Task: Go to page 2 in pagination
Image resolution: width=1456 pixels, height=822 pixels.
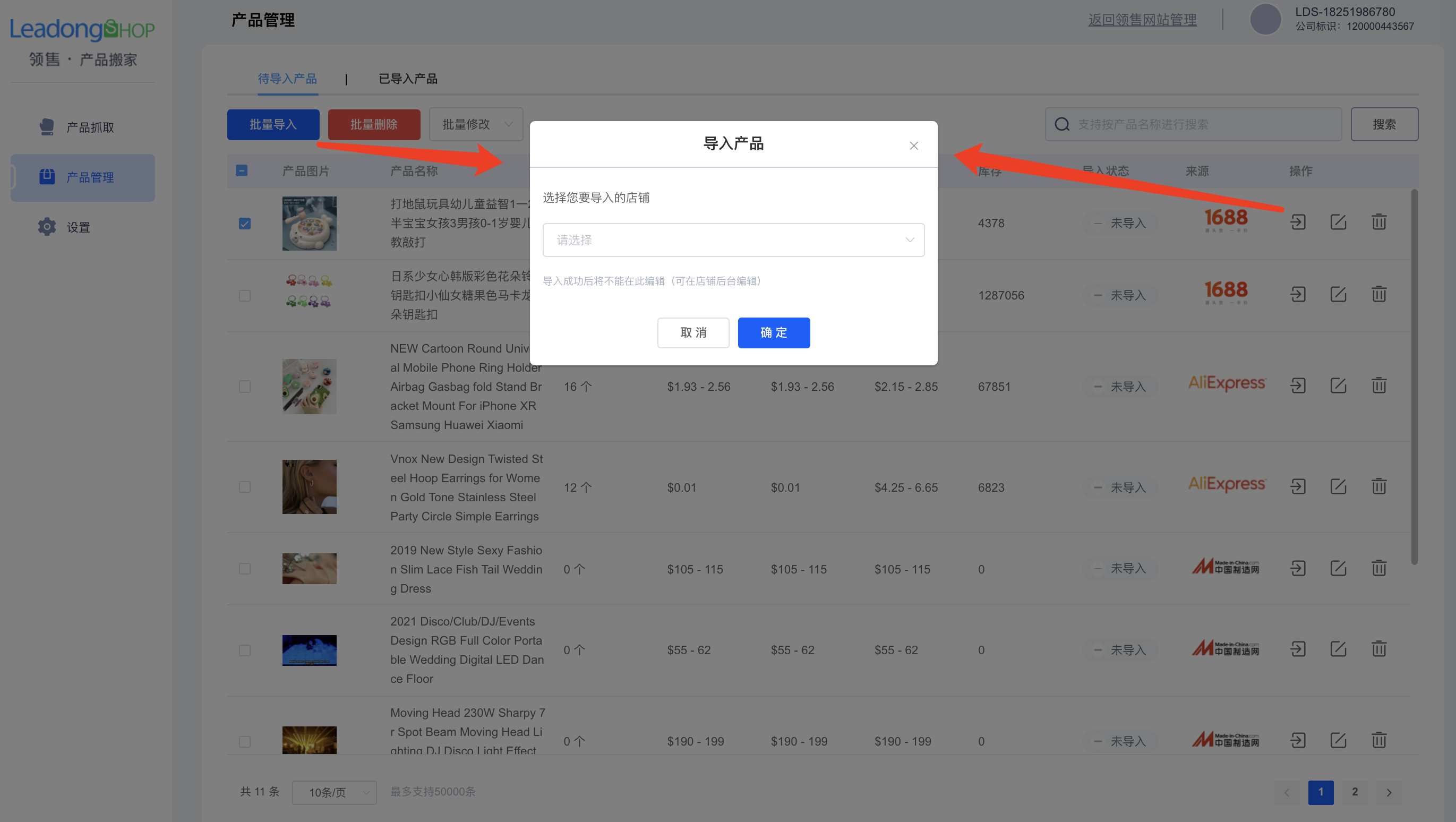Action: click(1354, 792)
